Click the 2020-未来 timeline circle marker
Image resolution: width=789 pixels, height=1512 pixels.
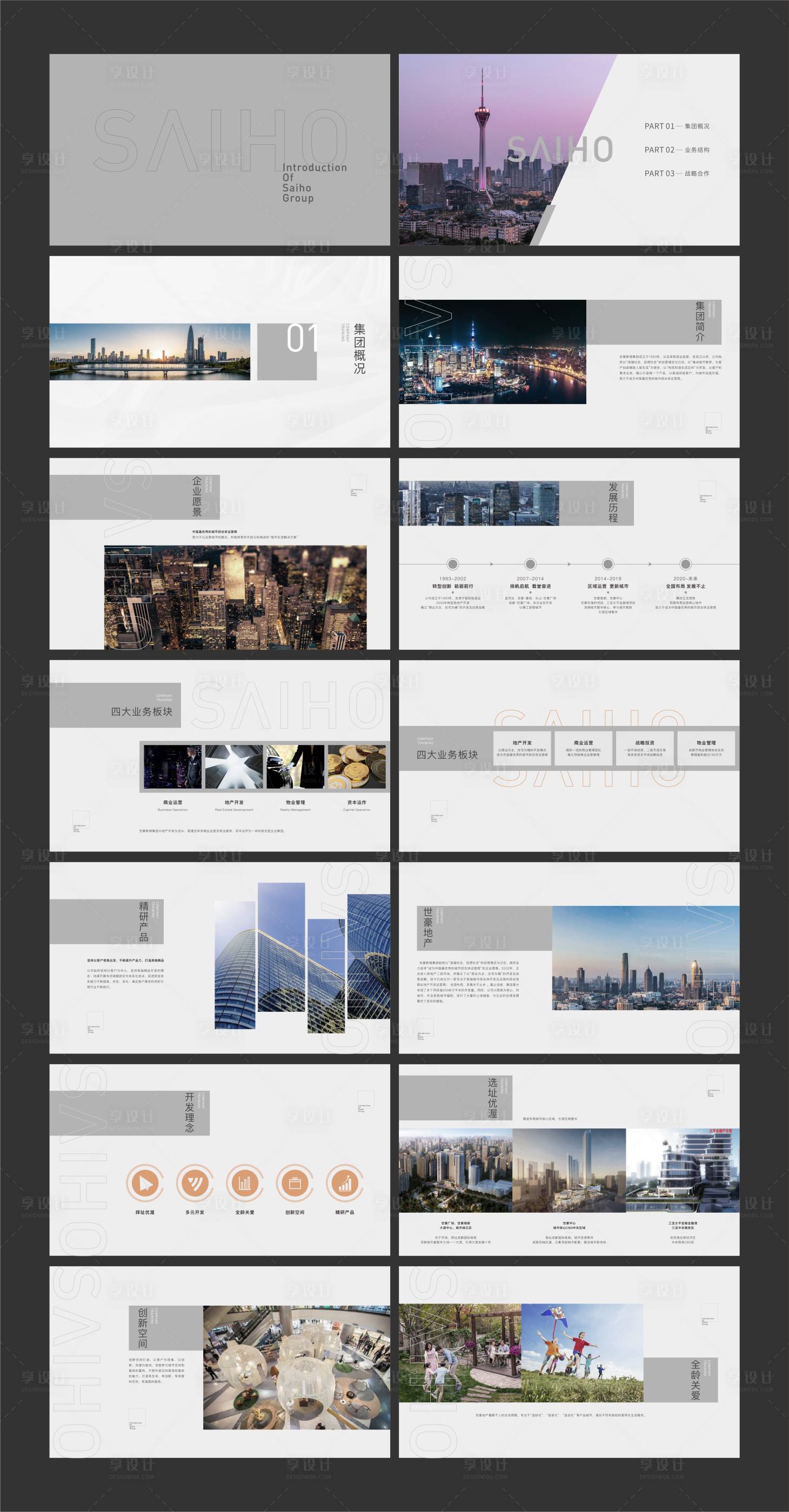click(685, 564)
